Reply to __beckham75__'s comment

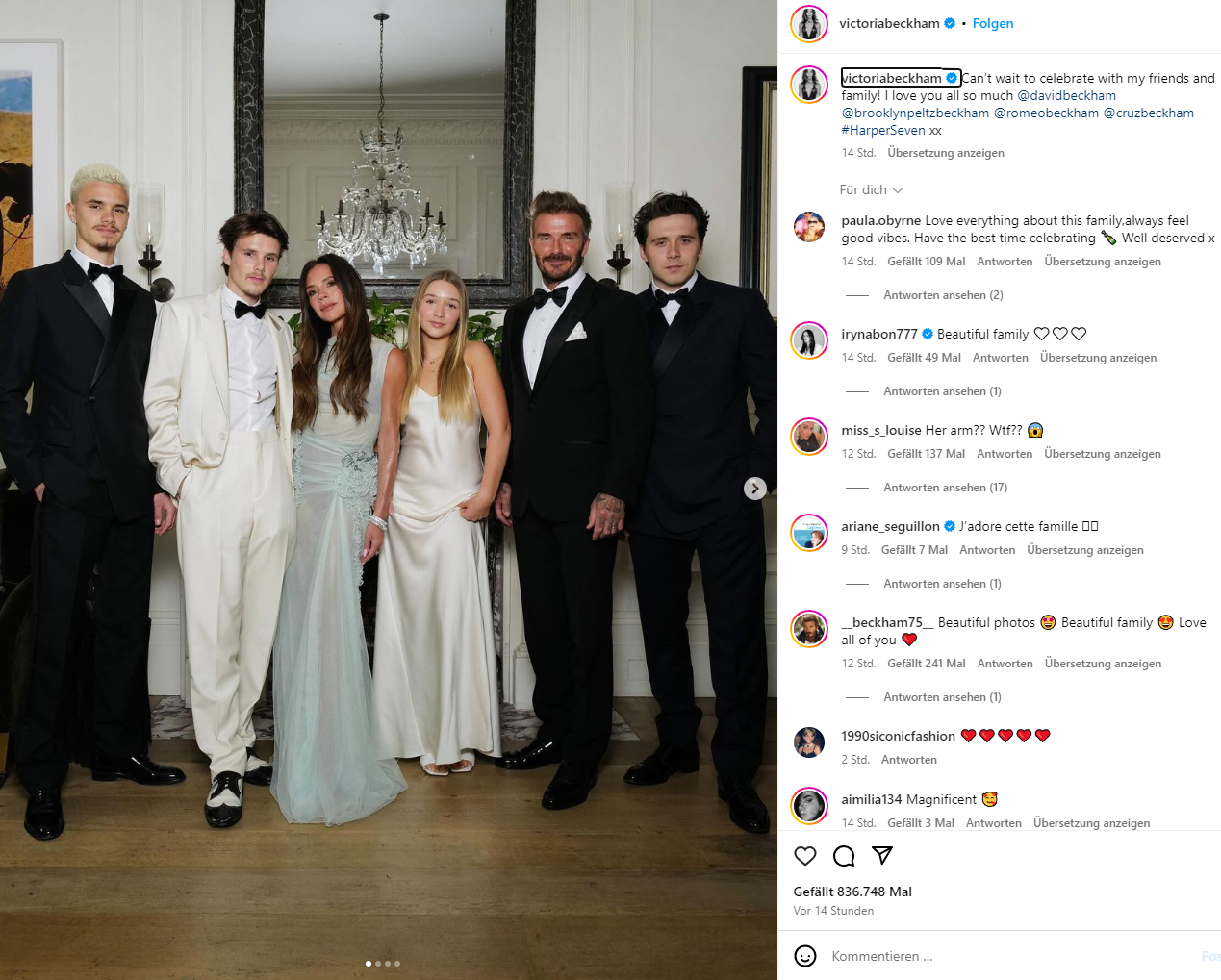tap(1005, 664)
